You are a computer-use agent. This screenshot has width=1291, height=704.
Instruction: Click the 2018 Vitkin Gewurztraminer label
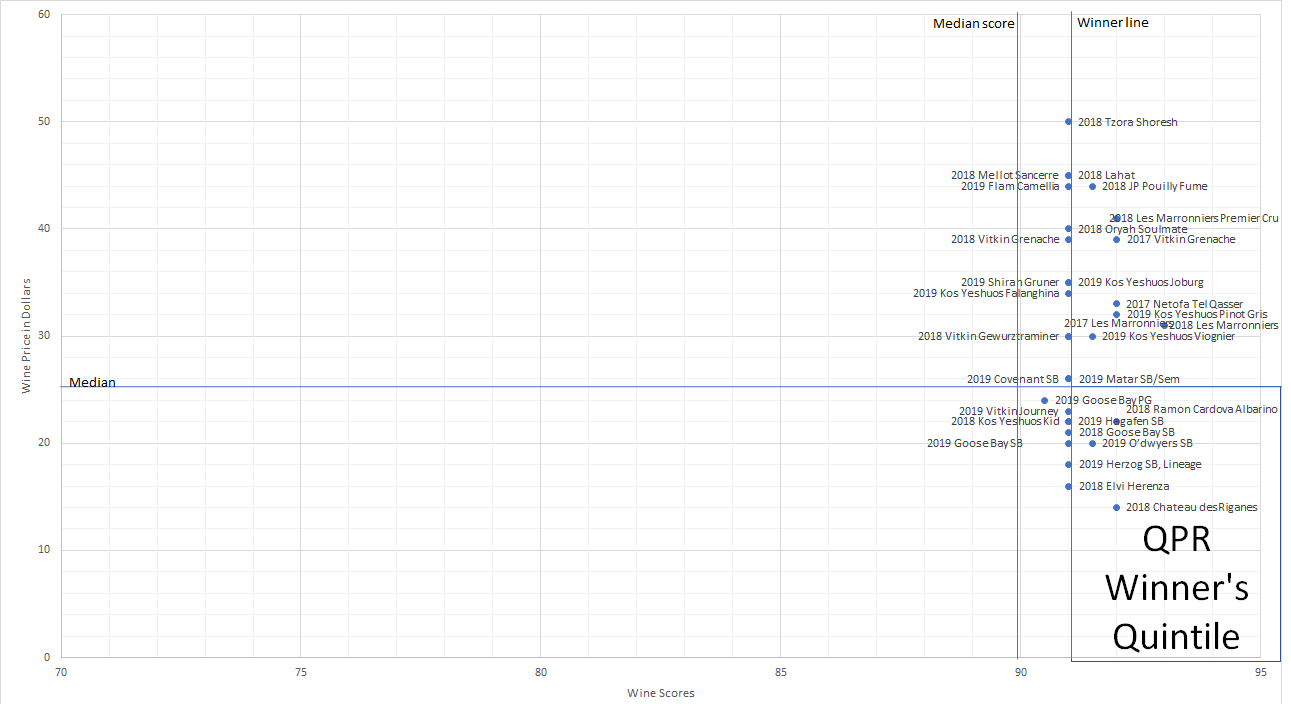(x=988, y=336)
